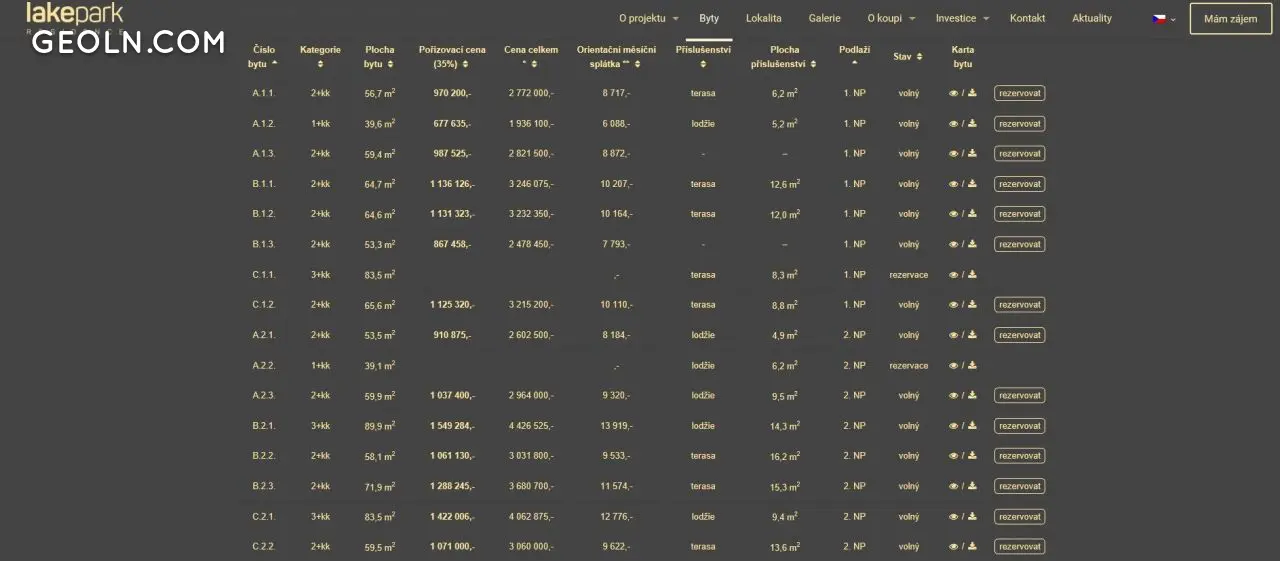Preview apartment B.2.1. via the eye icon
This screenshot has width=1280, height=561.
[x=953, y=426]
